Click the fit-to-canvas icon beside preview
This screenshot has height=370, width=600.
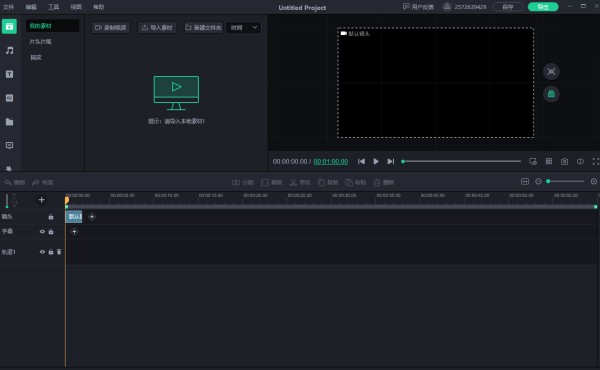point(551,72)
